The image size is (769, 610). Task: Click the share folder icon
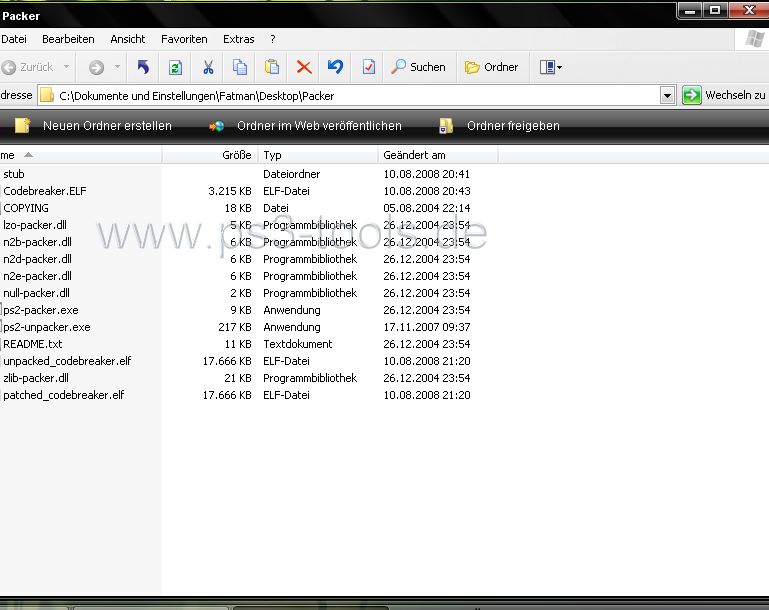(x=446, y=126)
